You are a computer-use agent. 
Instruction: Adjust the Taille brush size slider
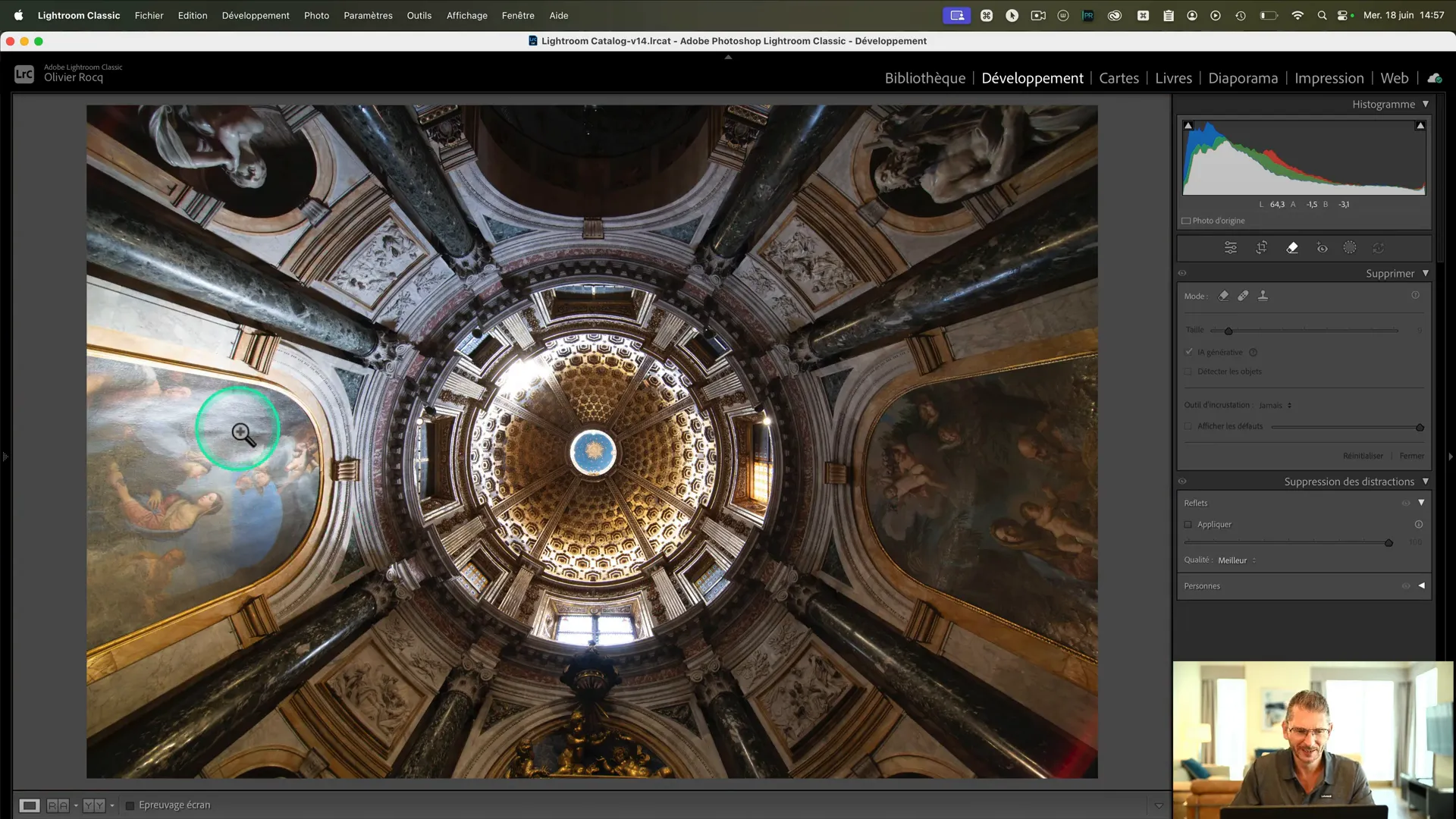1304,331
